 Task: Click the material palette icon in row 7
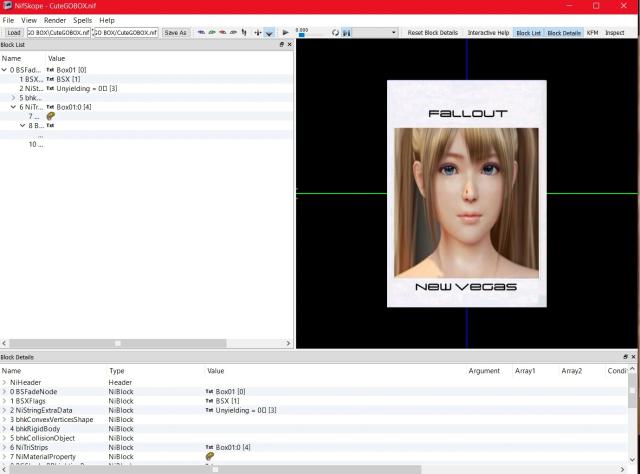[51, 116]
